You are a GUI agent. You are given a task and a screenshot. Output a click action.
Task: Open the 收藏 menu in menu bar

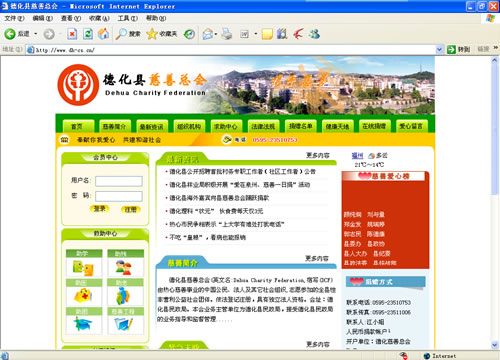click(x=99, y=18)
